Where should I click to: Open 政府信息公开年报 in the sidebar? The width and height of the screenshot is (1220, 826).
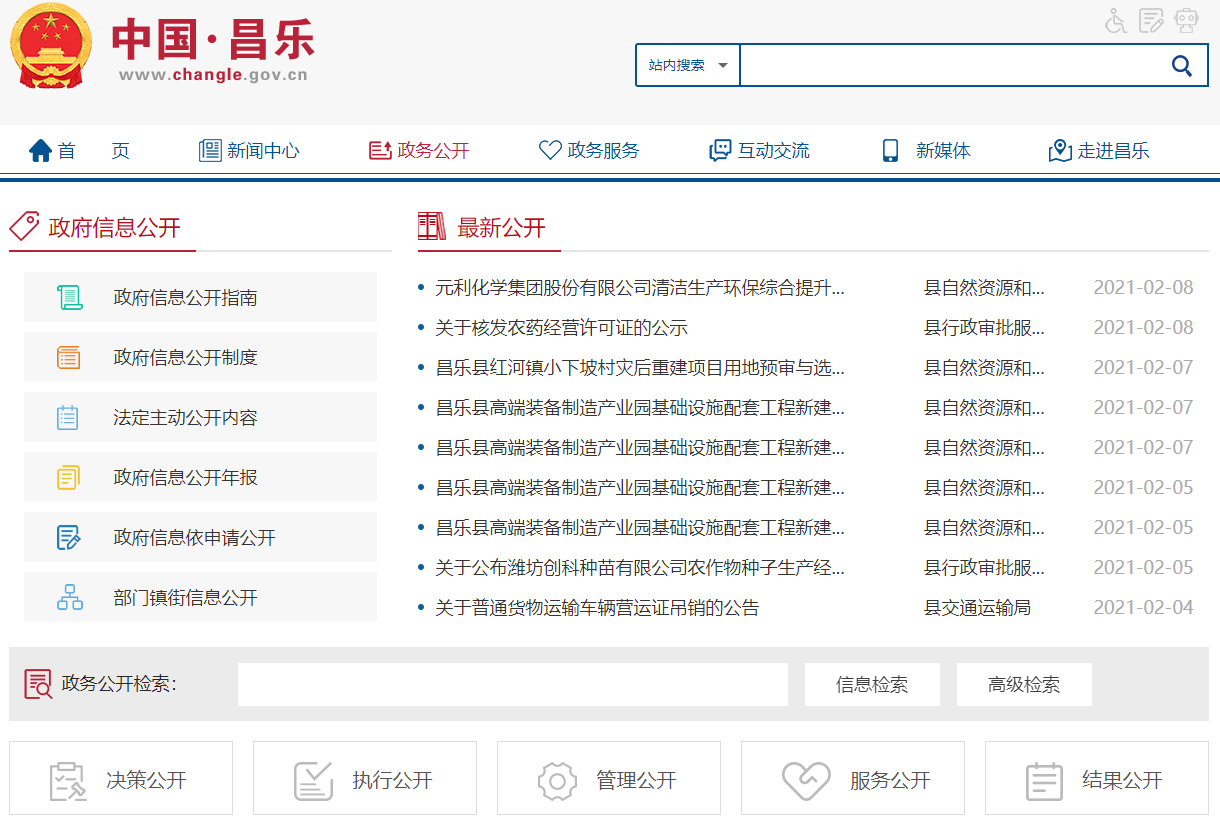[x=185, y=478]
